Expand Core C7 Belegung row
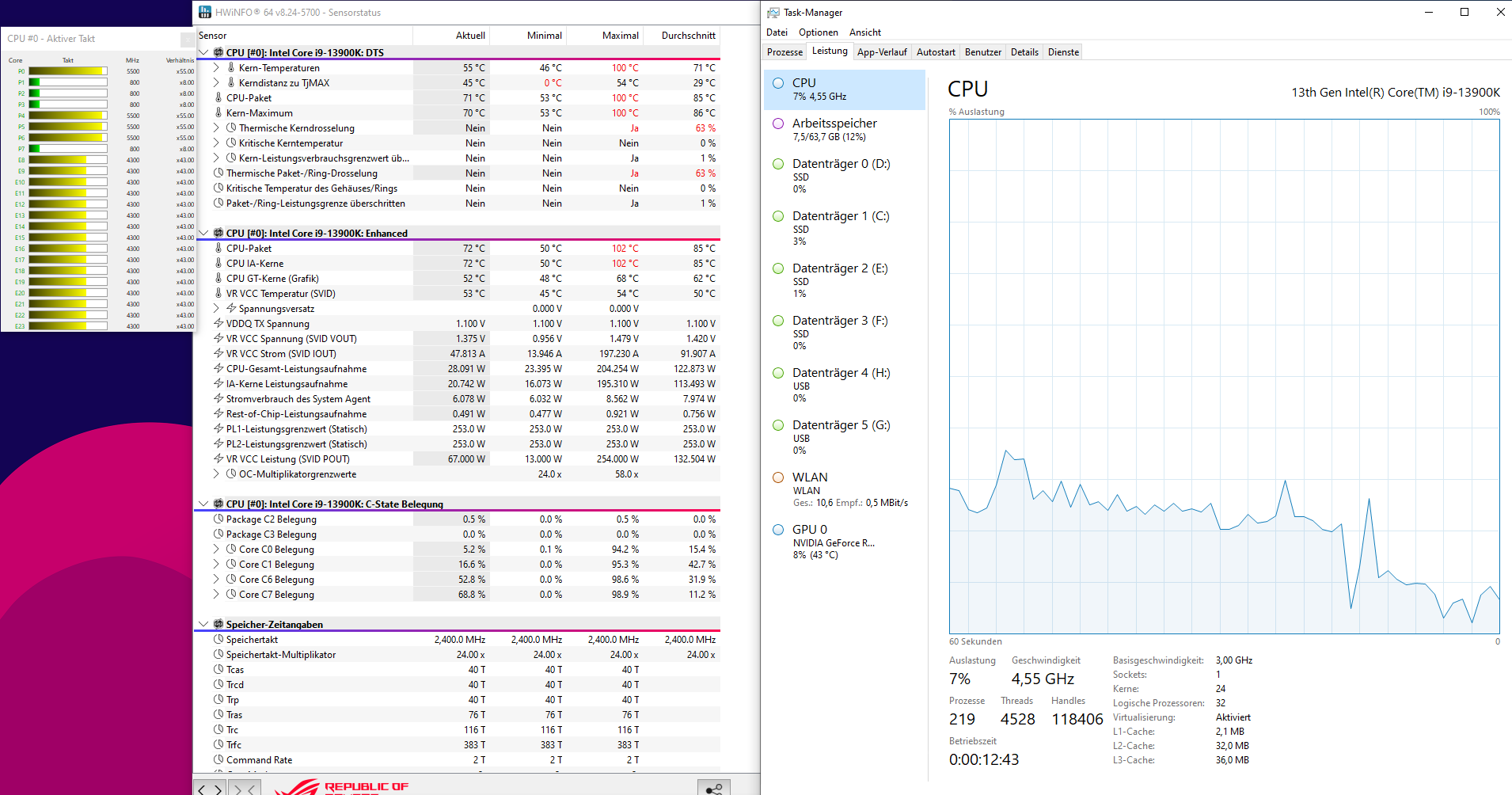 tap(216, 594)
